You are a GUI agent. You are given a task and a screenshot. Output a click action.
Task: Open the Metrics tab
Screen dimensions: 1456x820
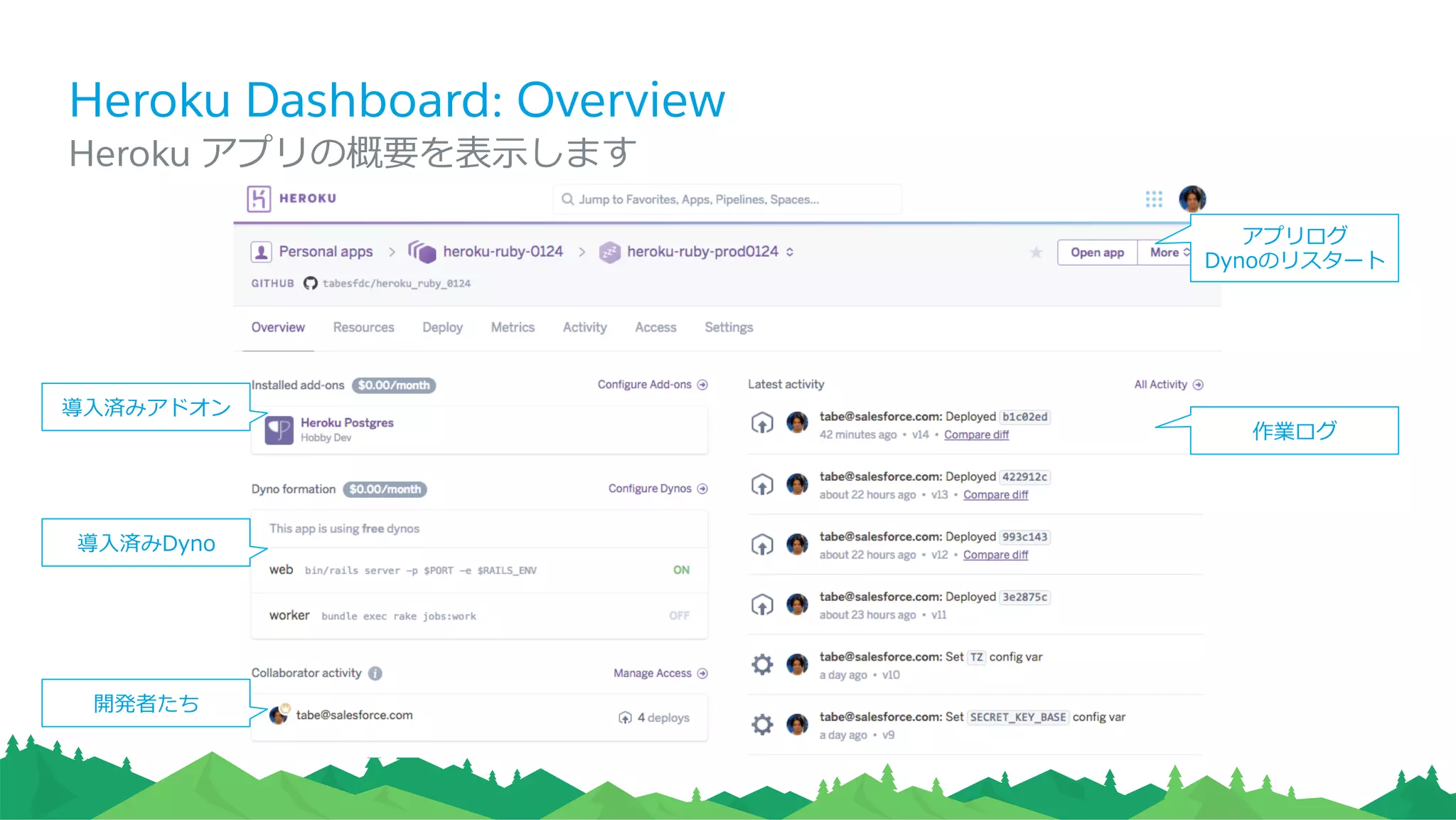pyautogui.click(x=513, y=327)
